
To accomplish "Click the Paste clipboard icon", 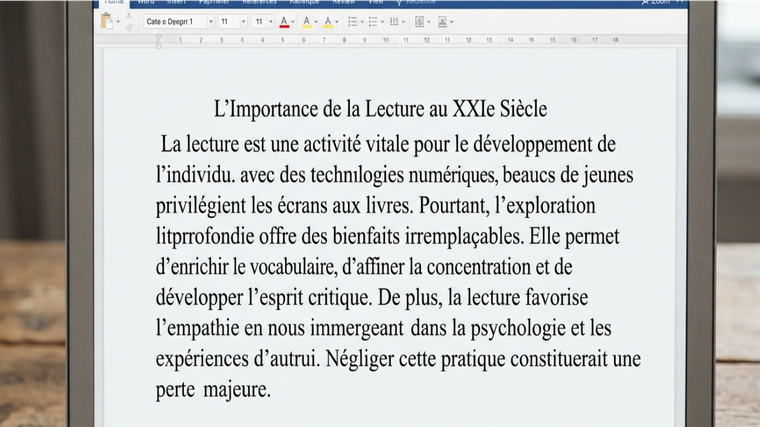I will (107, 21).
